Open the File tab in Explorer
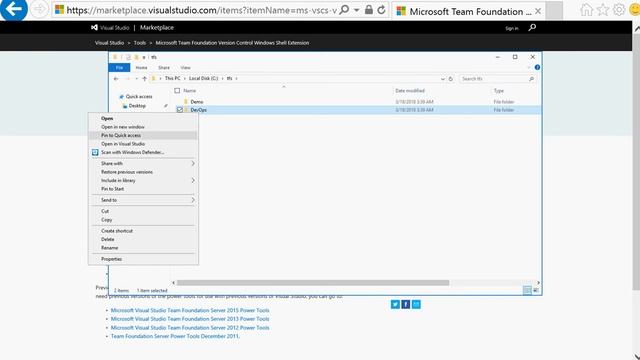Viewport: 640px width, 360px height. point(119,67)
